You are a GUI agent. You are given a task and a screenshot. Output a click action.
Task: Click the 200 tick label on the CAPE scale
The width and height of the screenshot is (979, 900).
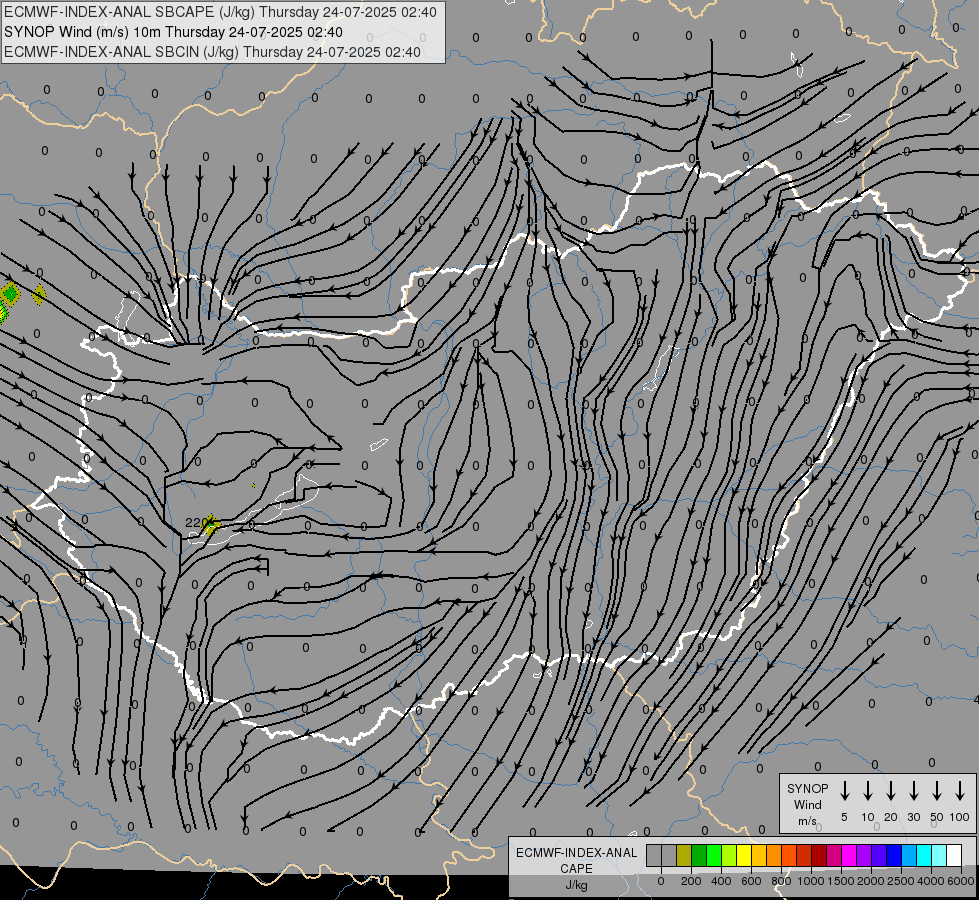(x=691, y=881)
